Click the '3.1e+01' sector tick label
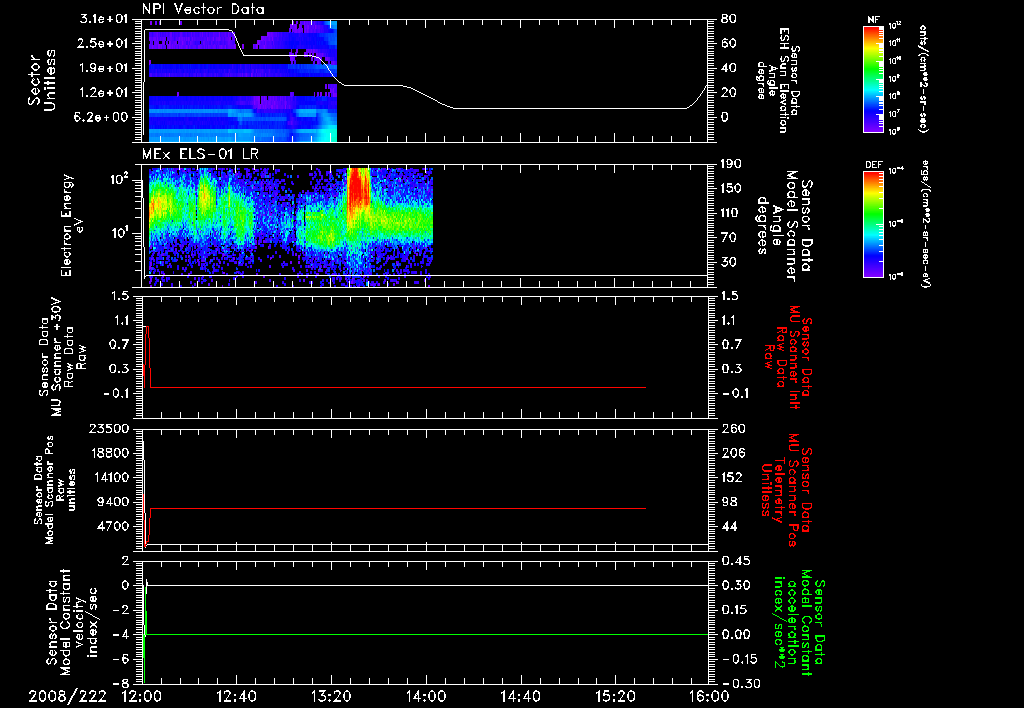 click(104, 19)
